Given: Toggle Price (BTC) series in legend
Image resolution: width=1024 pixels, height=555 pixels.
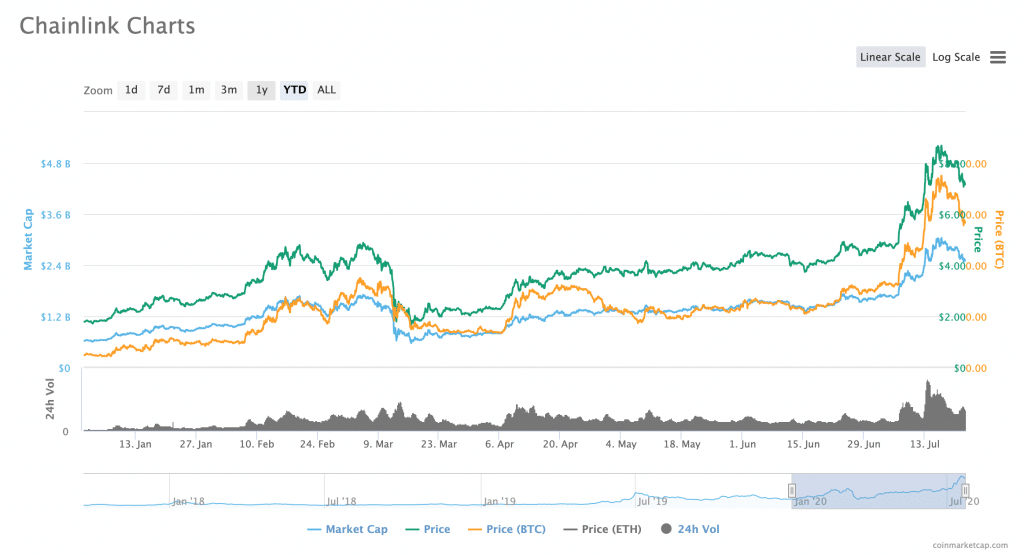Looking at the screenshot, I should 511,529.
